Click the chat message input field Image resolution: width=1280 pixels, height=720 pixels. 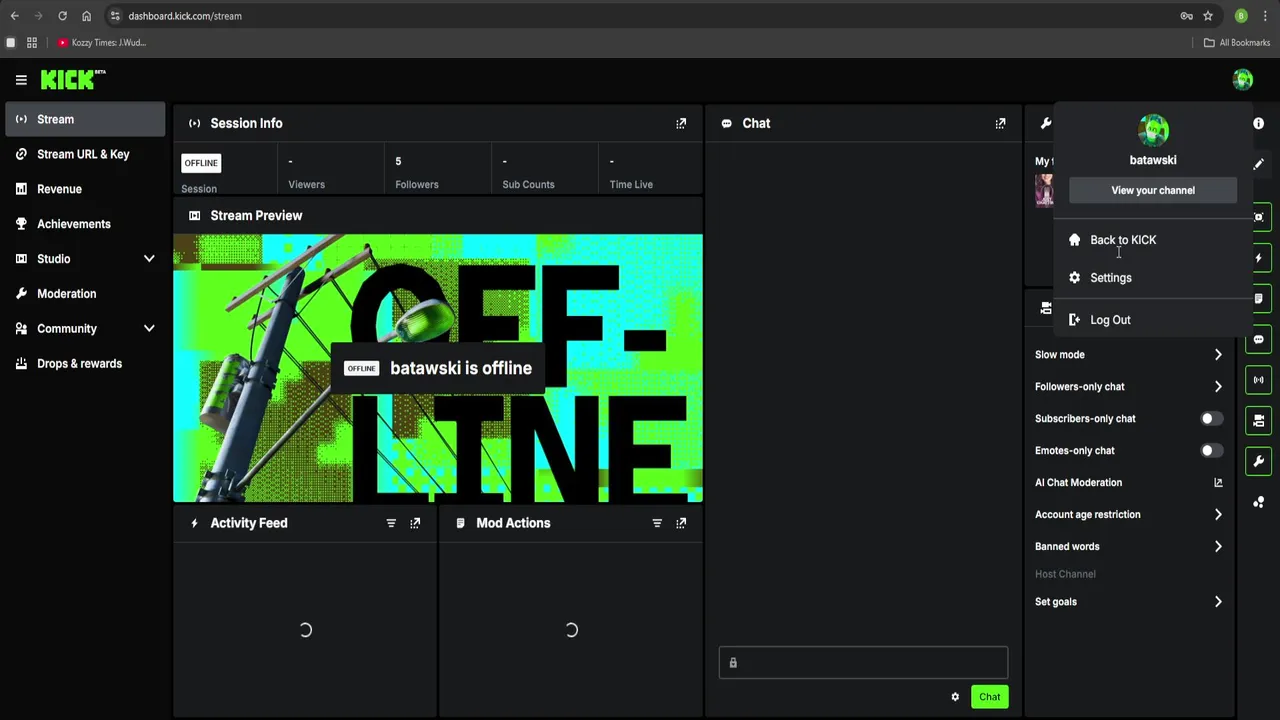[863, 662]
